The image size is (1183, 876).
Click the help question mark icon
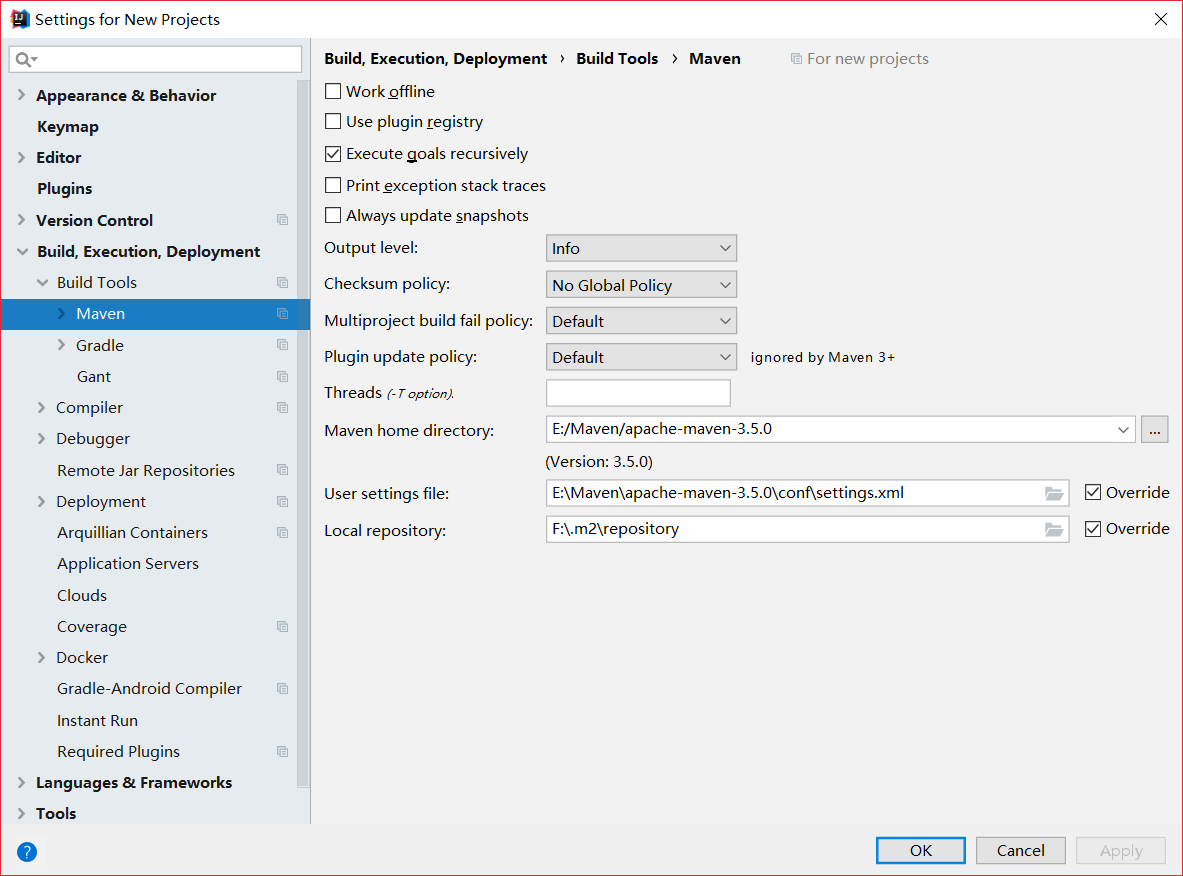coord(27,852)
